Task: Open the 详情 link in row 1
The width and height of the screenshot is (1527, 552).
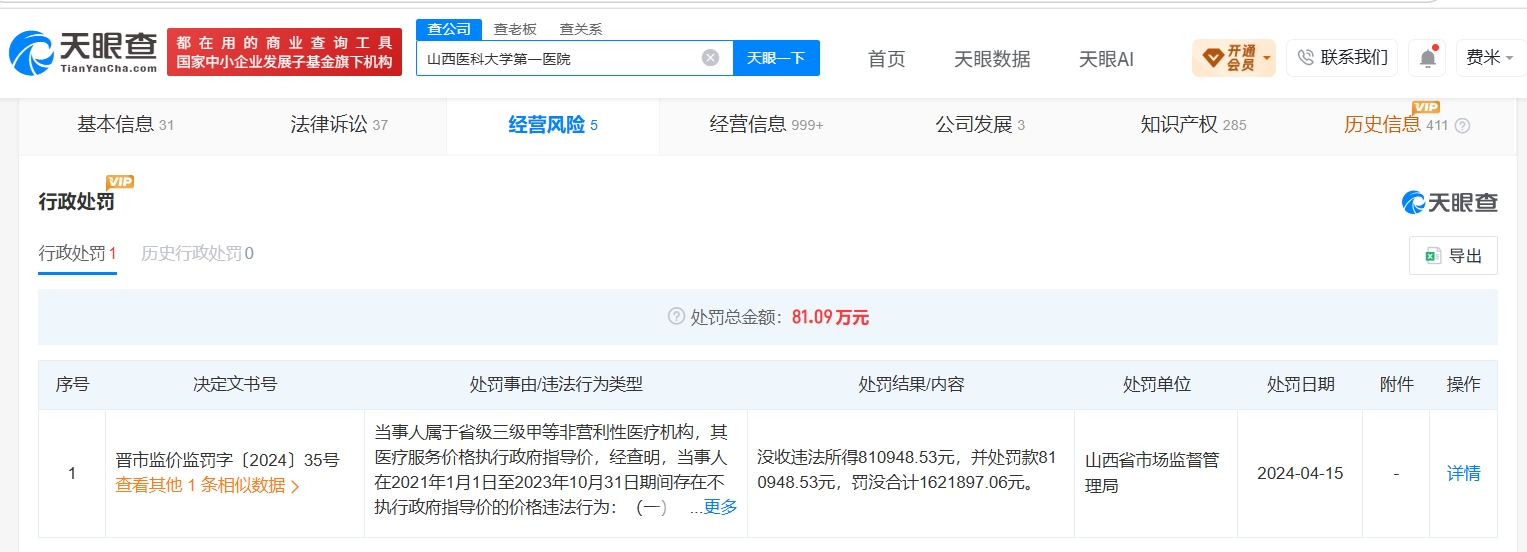Action: [x=1463, y=474]
